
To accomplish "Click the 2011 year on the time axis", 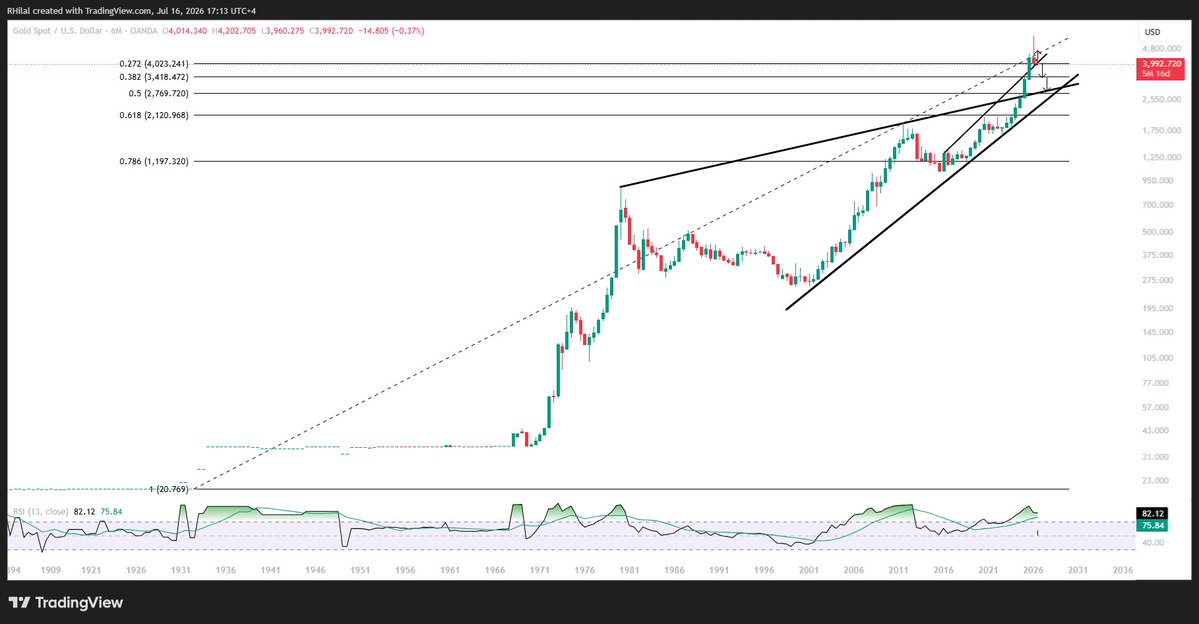I will (x=898, y=570).
